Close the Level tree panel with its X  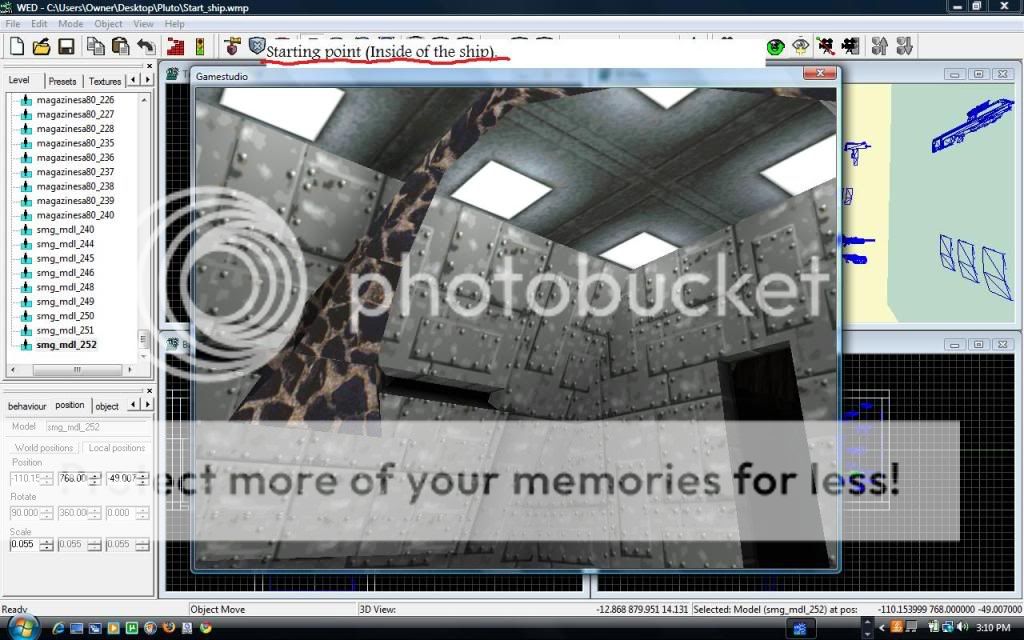coord(149,66)
